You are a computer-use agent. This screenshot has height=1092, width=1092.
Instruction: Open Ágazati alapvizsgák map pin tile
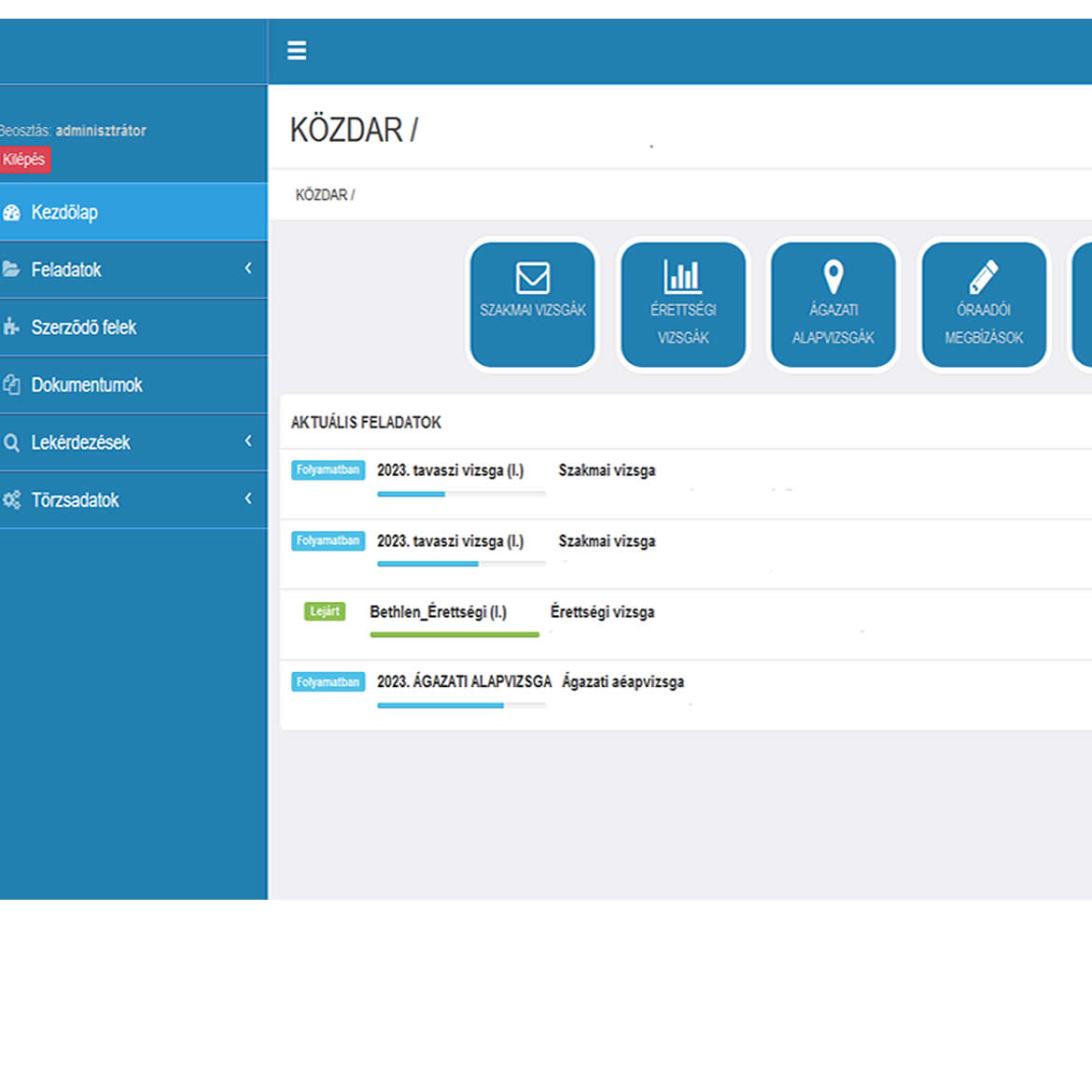tap(833, 304)
